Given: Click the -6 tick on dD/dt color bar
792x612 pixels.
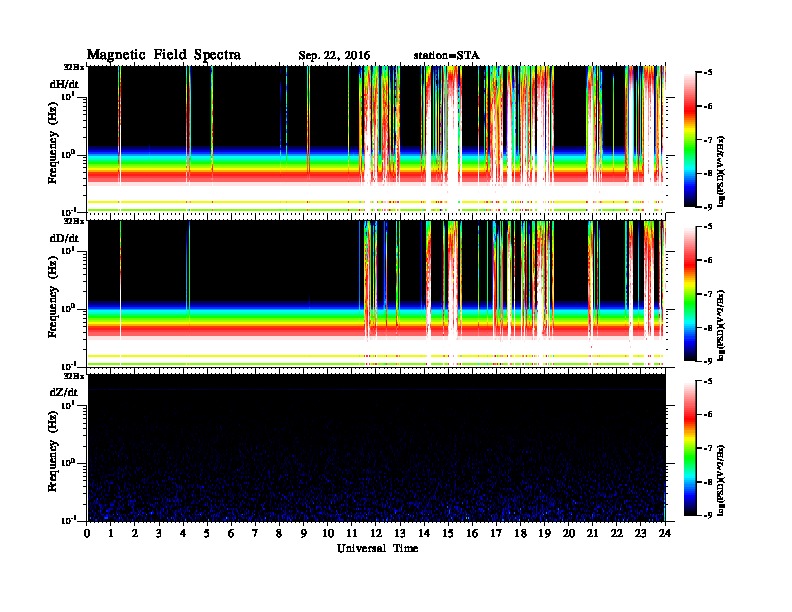Looking at the screenshot, I should point(708,260).
